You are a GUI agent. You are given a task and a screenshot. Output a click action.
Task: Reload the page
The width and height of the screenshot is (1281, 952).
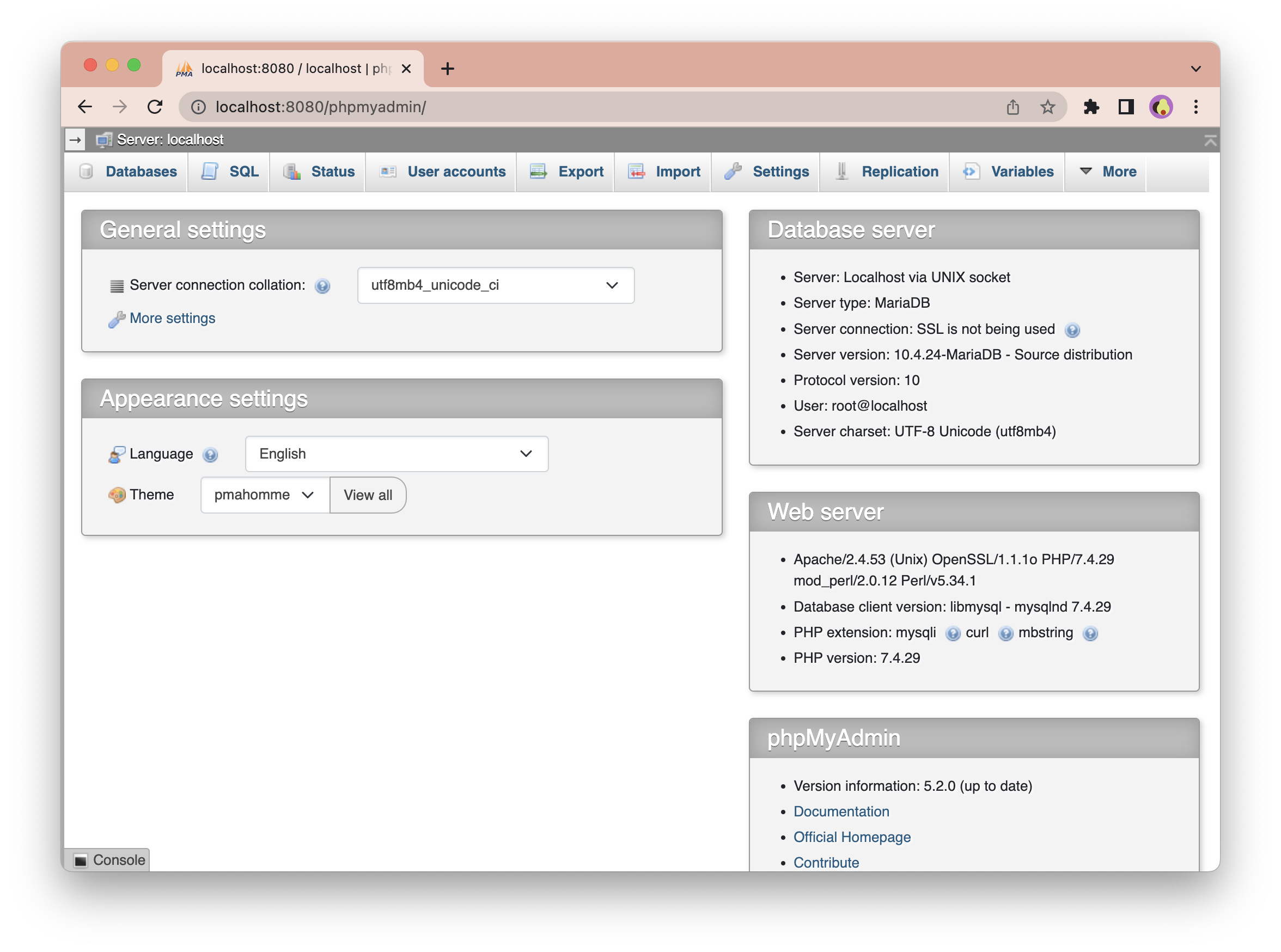[155, 107]
